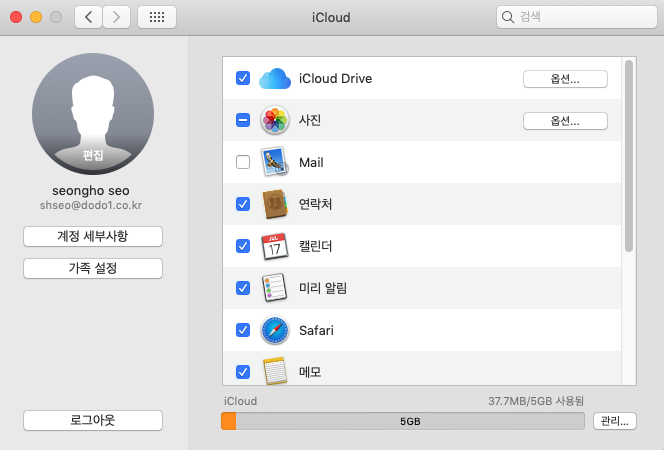Click the Notes notepad icon
664x450 pixels.
(275, 371)
